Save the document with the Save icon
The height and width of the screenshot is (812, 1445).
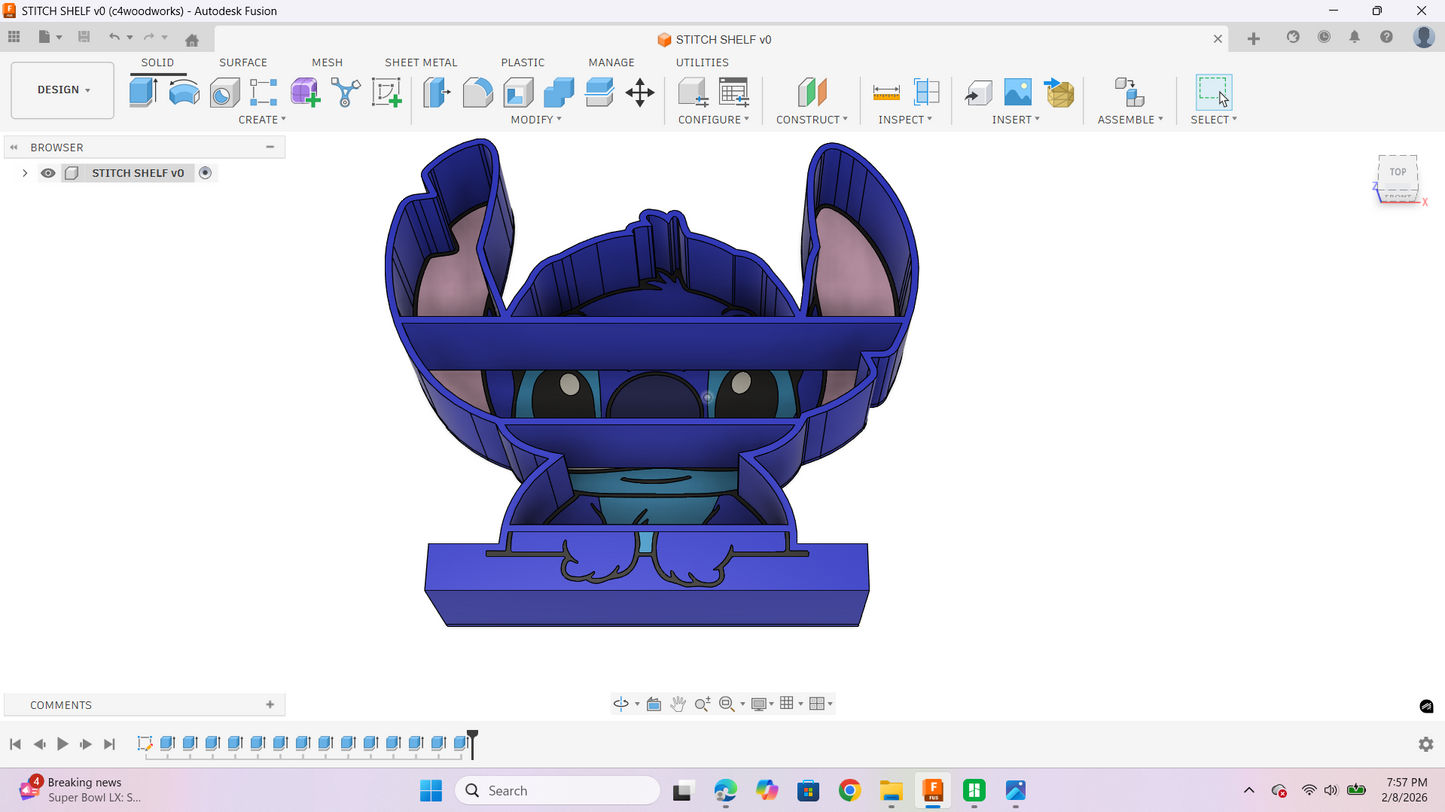(x=84, y=37)
